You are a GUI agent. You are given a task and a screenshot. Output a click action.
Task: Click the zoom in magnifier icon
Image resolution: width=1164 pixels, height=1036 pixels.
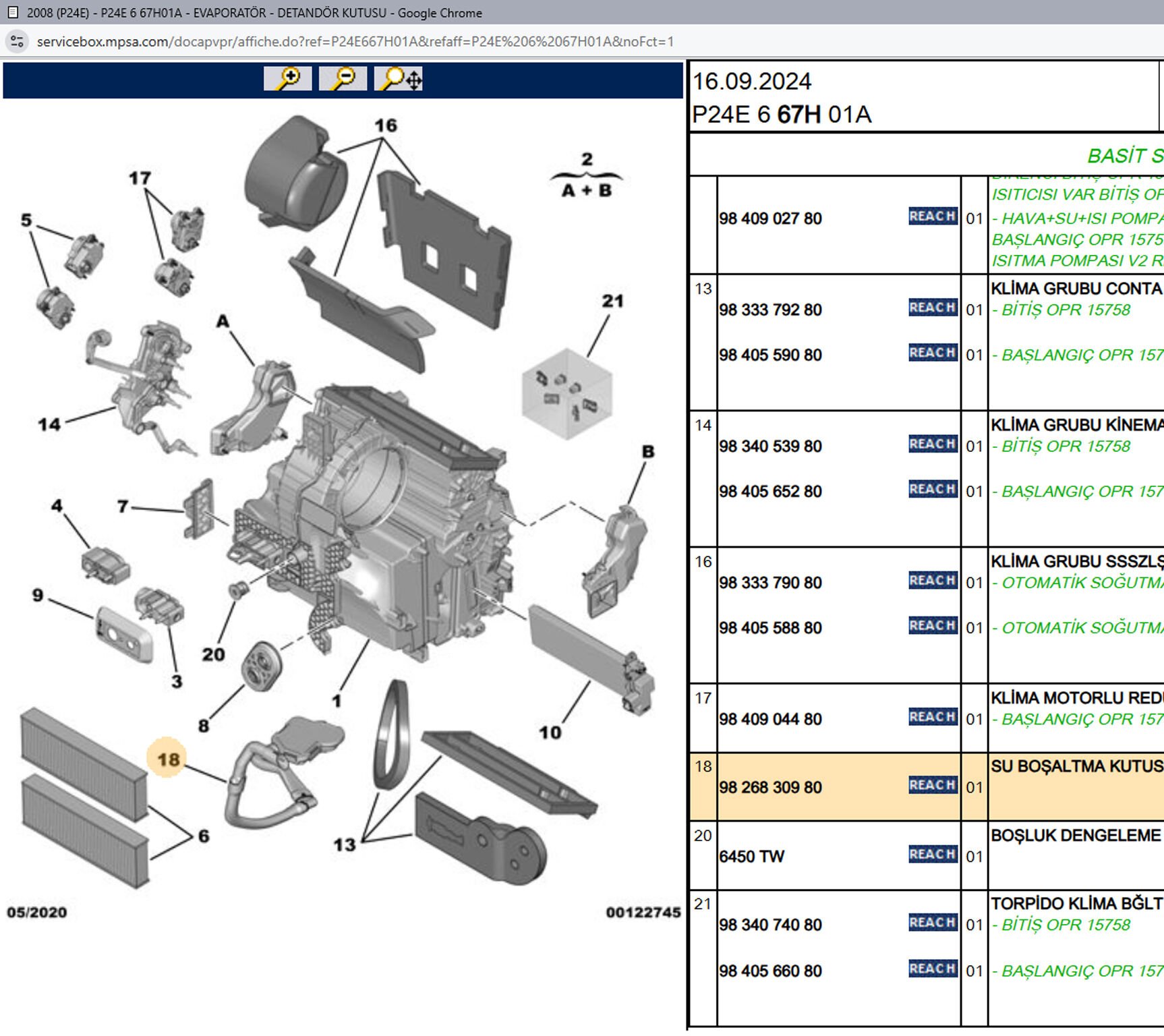(287, 78)
